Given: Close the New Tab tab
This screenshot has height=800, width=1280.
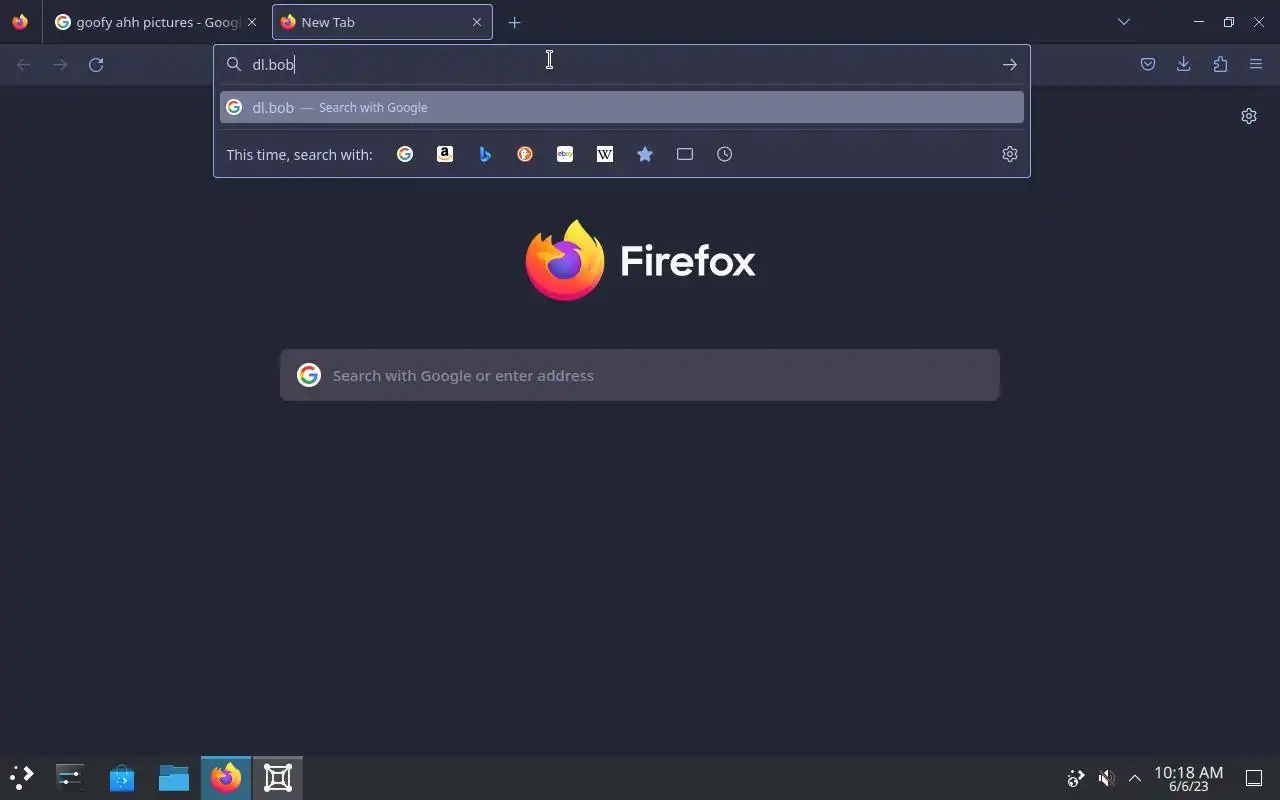Looking at the screenshot, I should [x=477, y=22].
